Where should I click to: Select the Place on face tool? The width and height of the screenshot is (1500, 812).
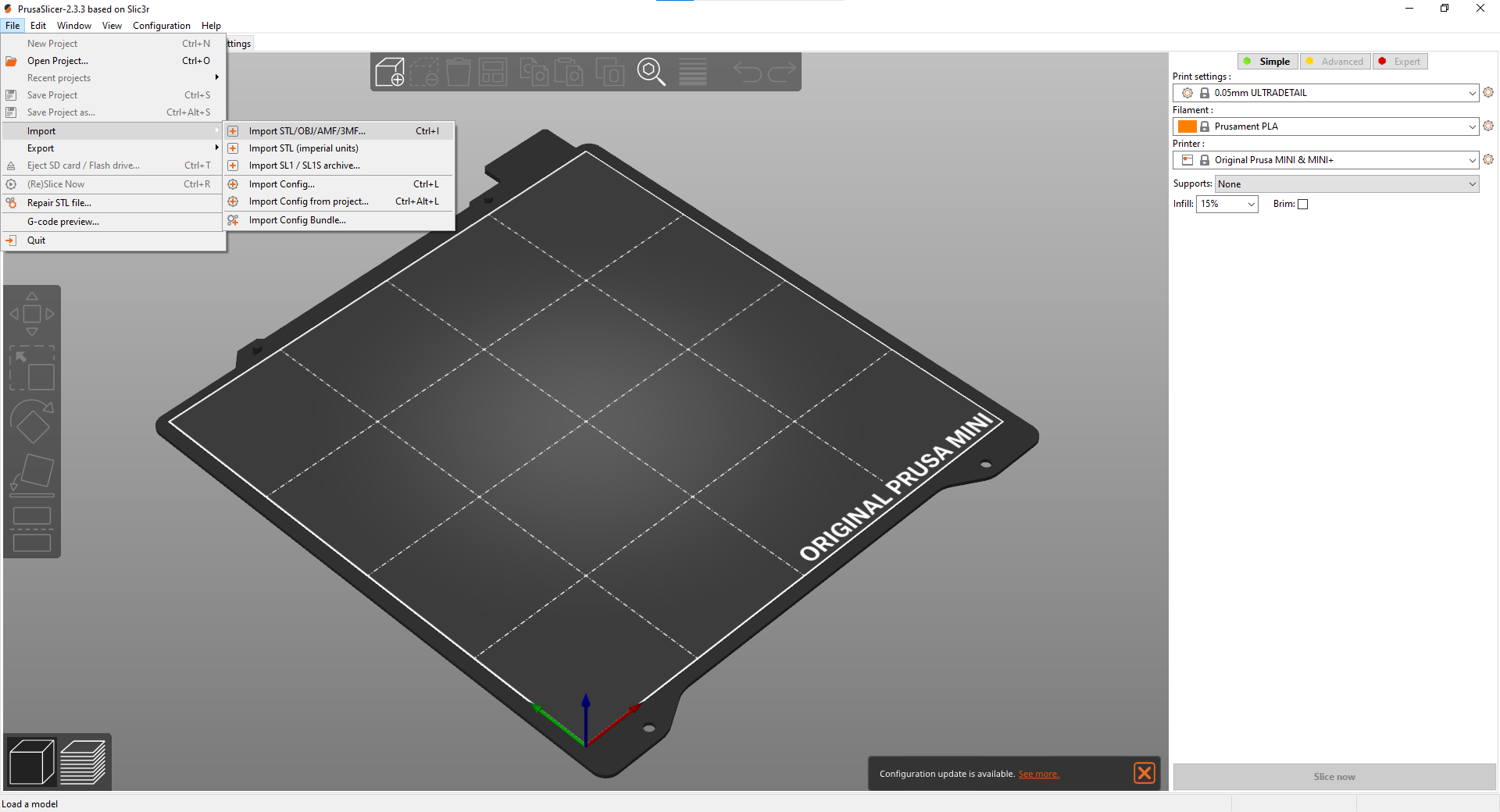click(32, 475)
